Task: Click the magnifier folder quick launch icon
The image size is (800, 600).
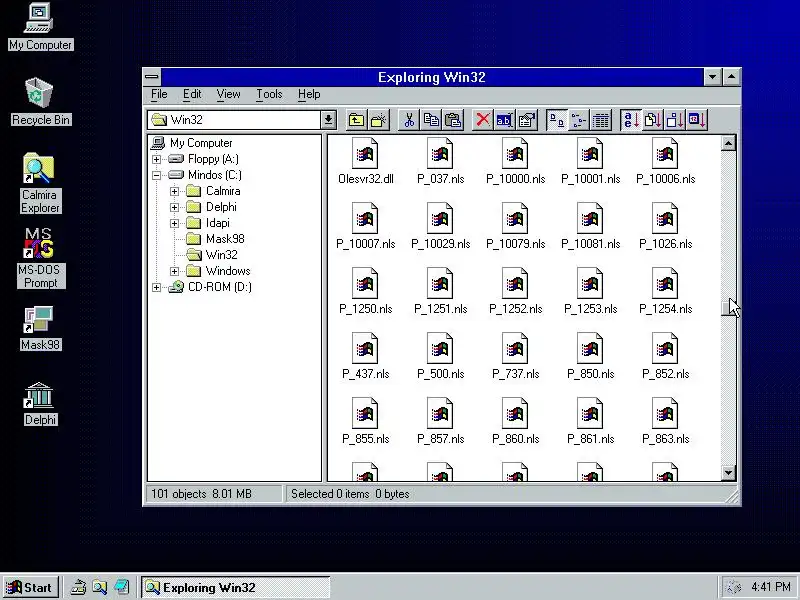Action: (99, 588)
